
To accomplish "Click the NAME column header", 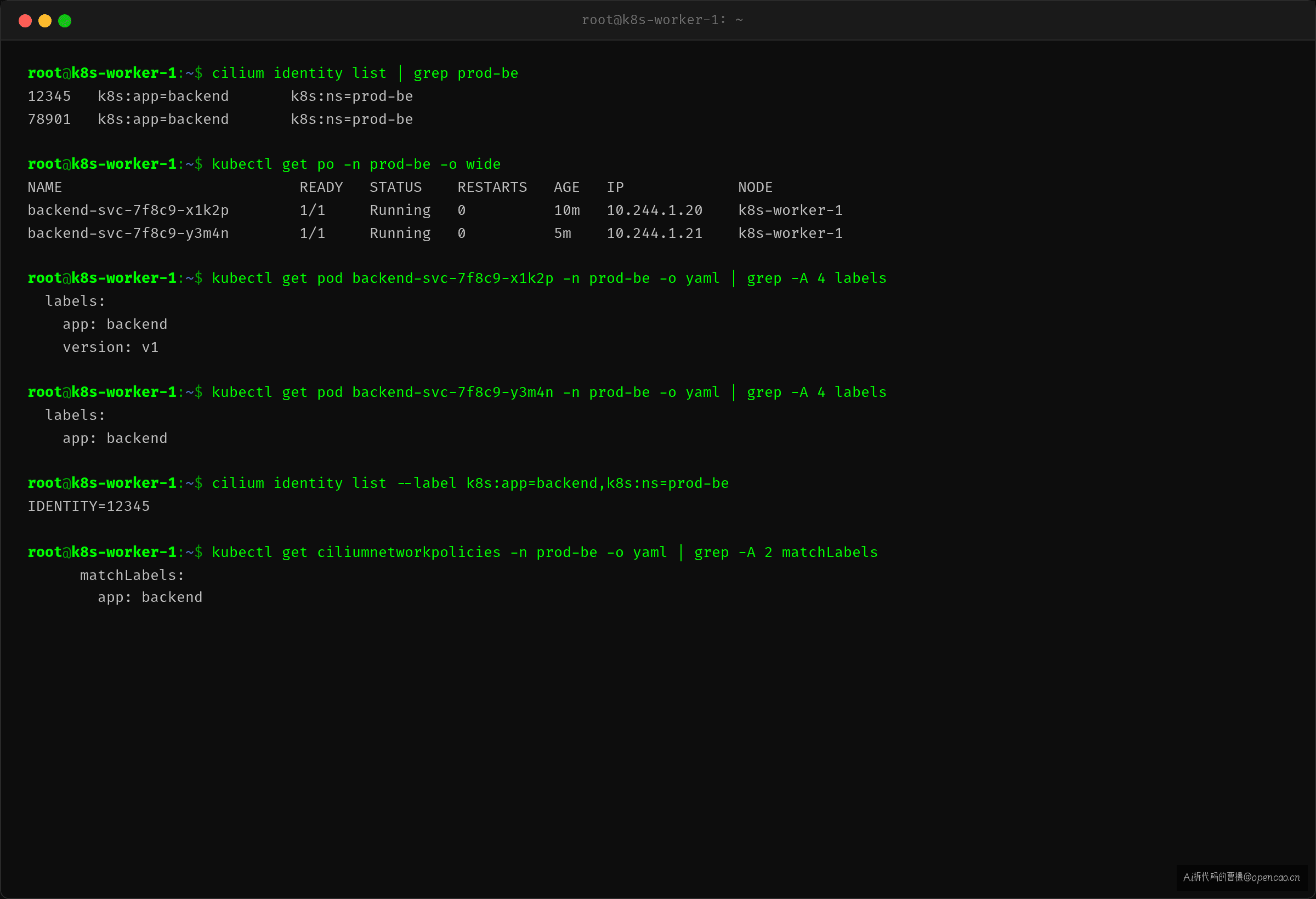I will coord(45,187).
